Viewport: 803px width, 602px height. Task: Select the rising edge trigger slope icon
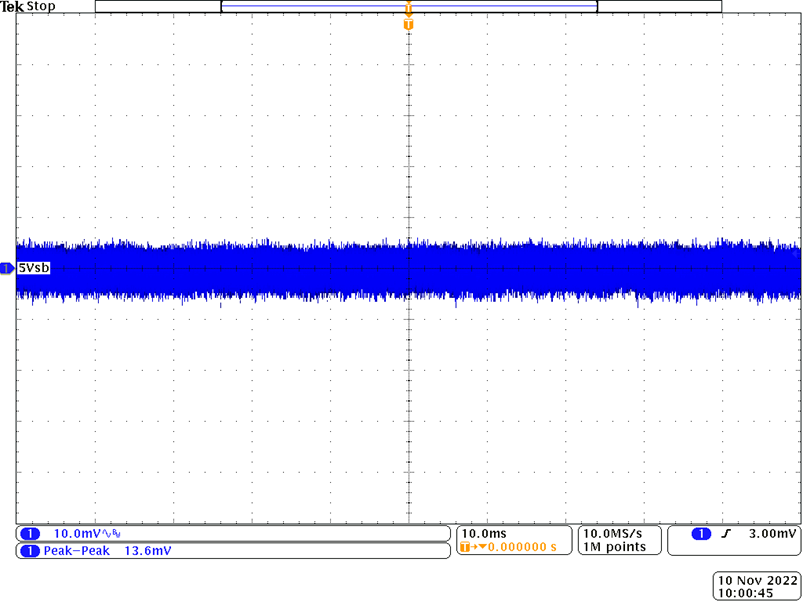pyautogui.click(x=726, y=534)
